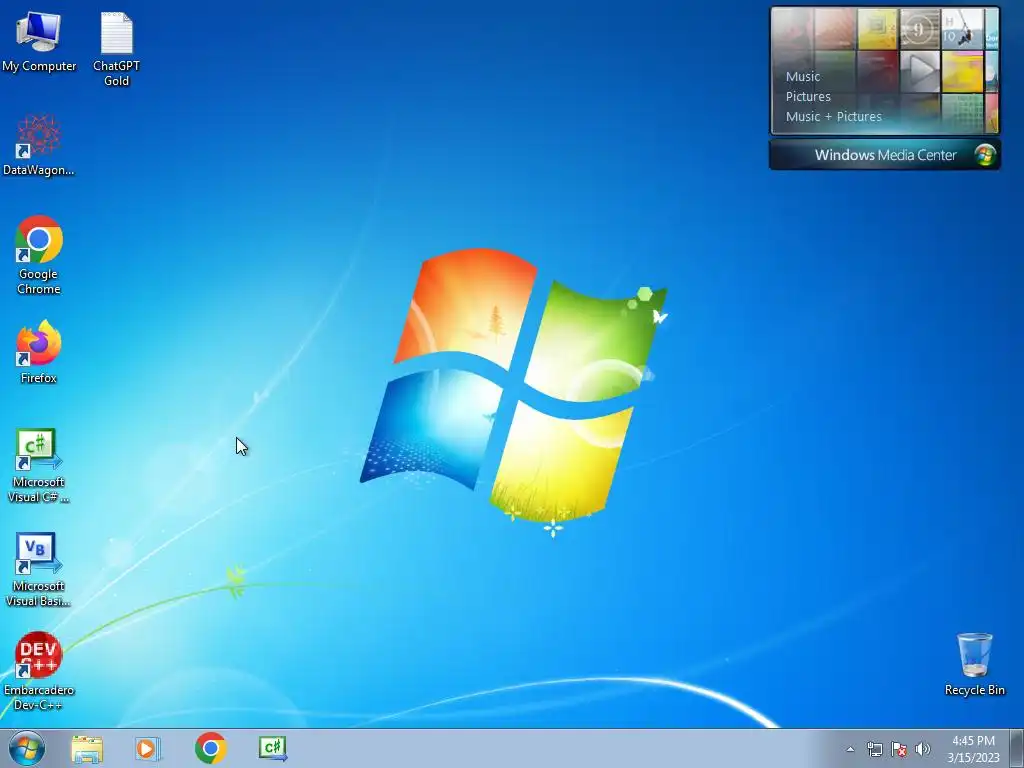Image resolution: width=1024 pixels, height=768 pixels.
Task: Open Windows Explorer from the taskbar
Action: [87, 748]
